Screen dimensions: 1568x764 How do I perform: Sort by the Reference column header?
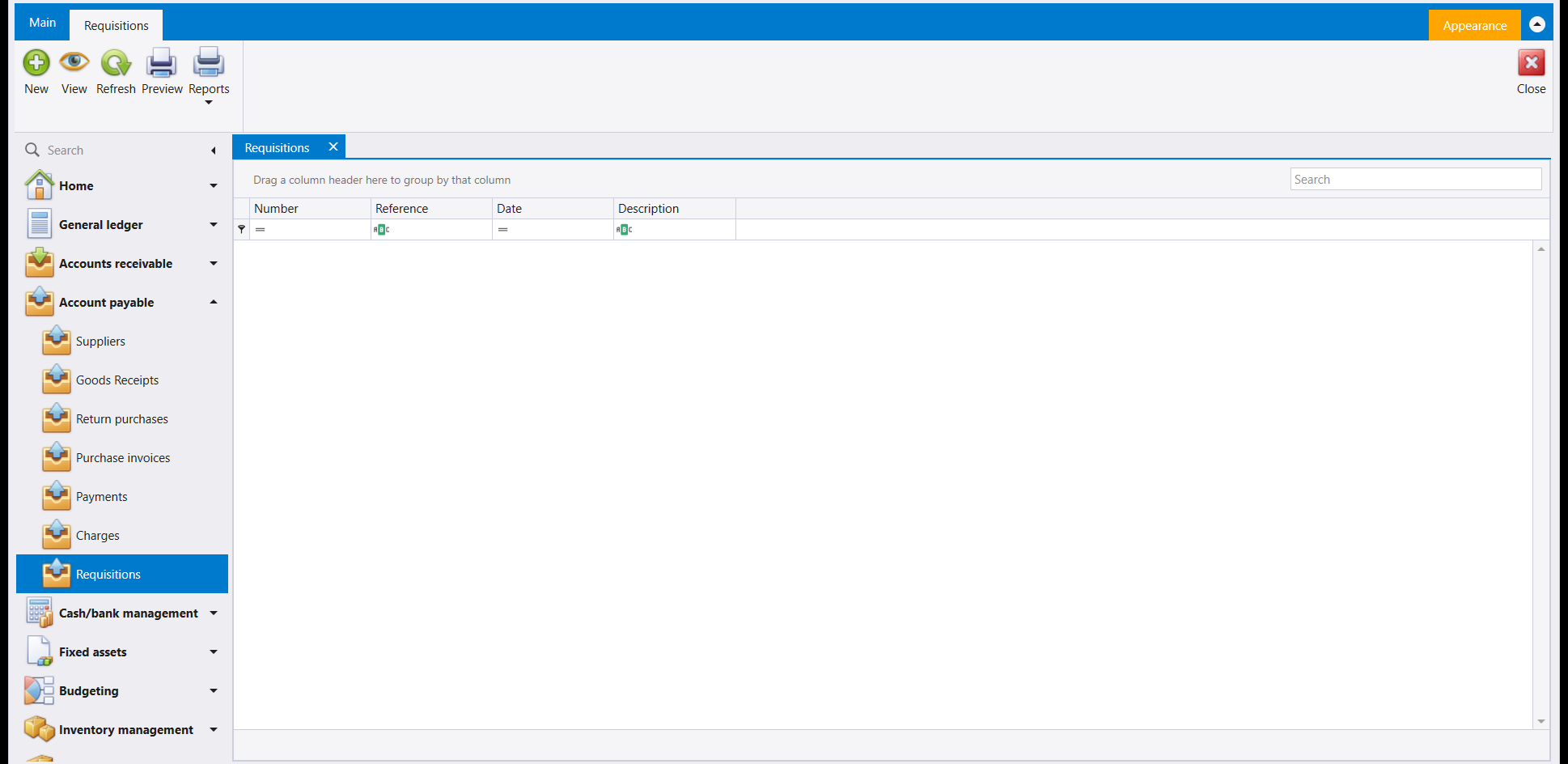pos(431,208)
